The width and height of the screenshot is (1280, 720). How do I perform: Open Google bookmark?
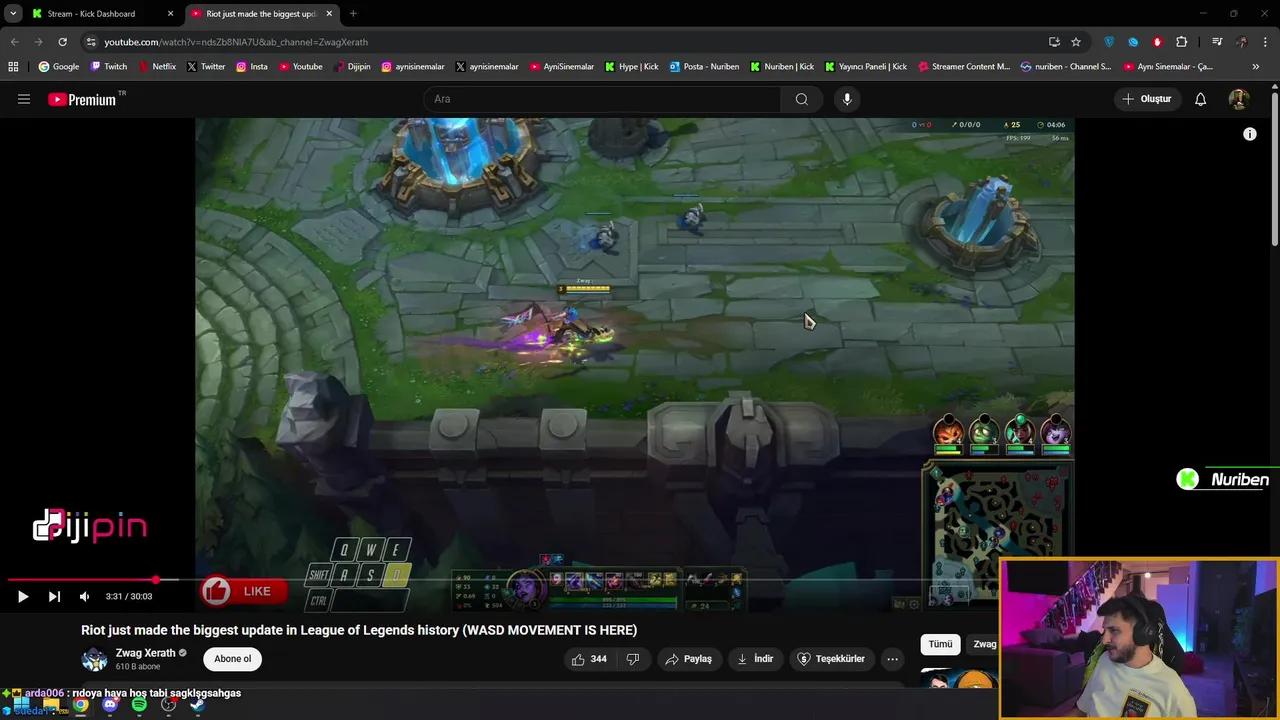(59, 67)
